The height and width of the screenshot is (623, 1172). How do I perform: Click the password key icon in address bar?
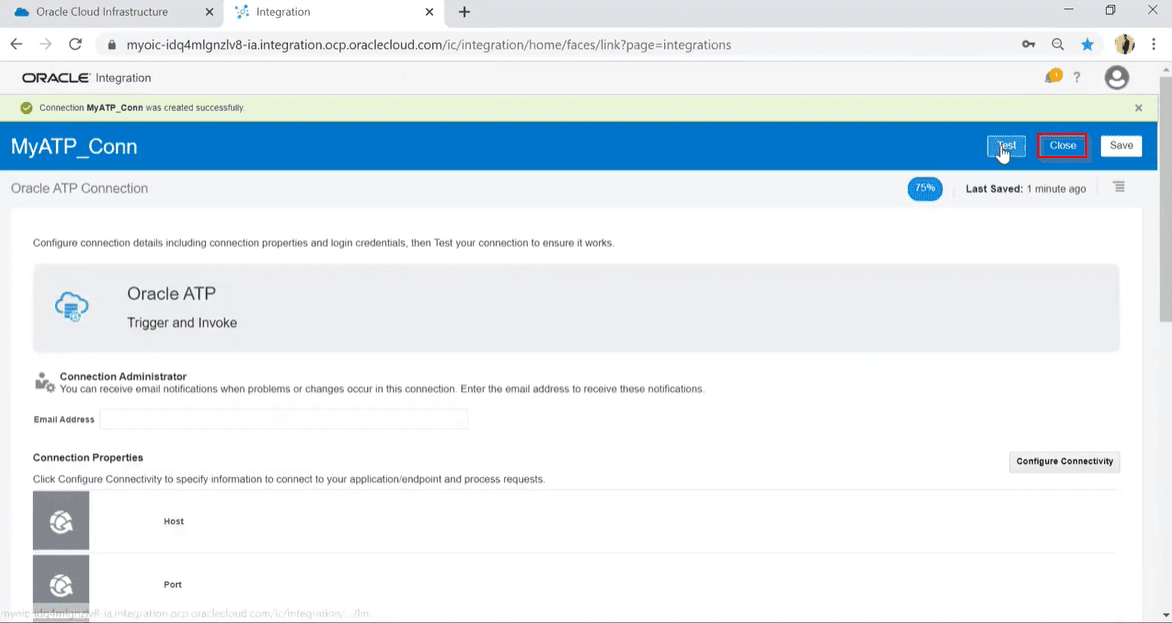tap(1028, 45)
